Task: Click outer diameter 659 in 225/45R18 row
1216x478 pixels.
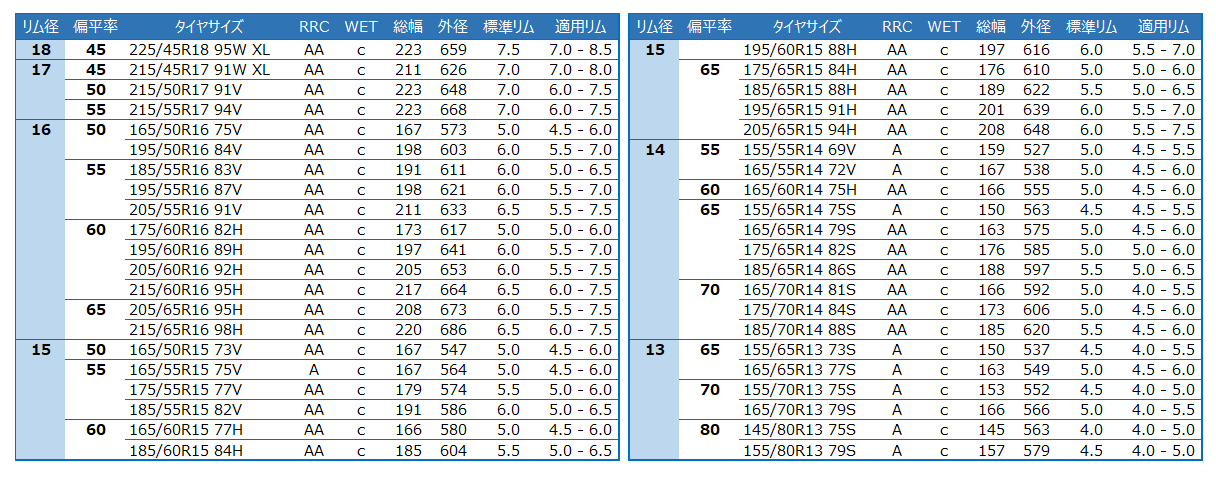Action: click(x=453, y=49)
